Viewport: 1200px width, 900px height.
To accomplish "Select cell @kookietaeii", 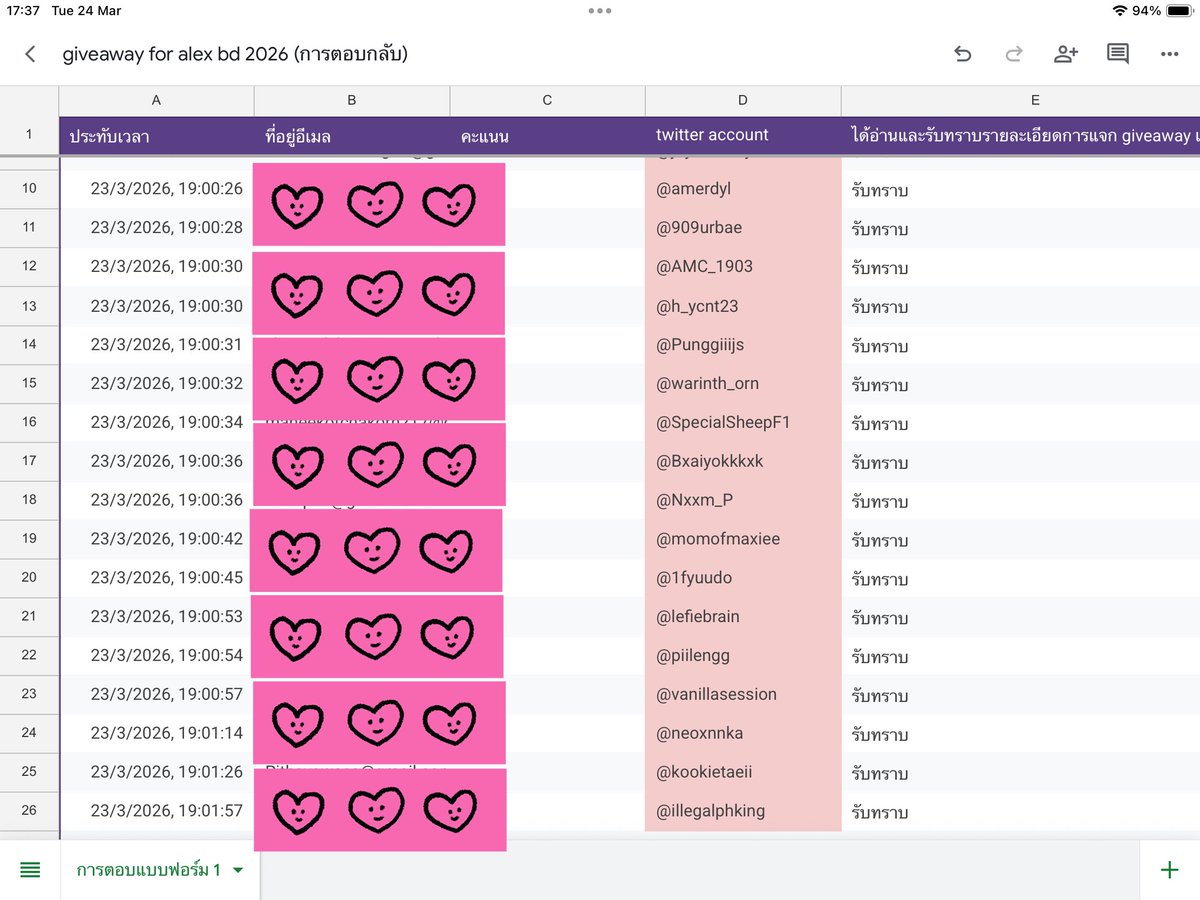I will tap(743, 772).
